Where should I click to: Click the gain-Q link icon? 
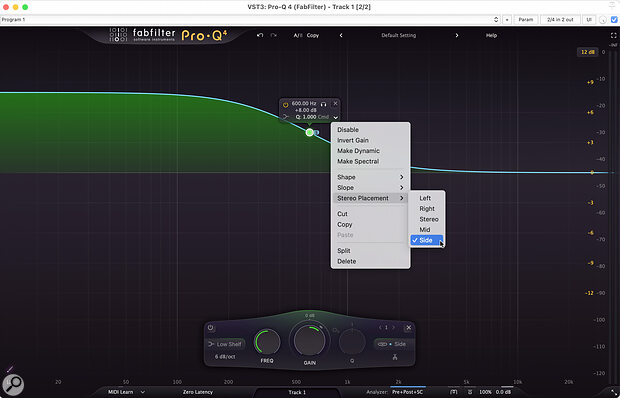[336, 330]
